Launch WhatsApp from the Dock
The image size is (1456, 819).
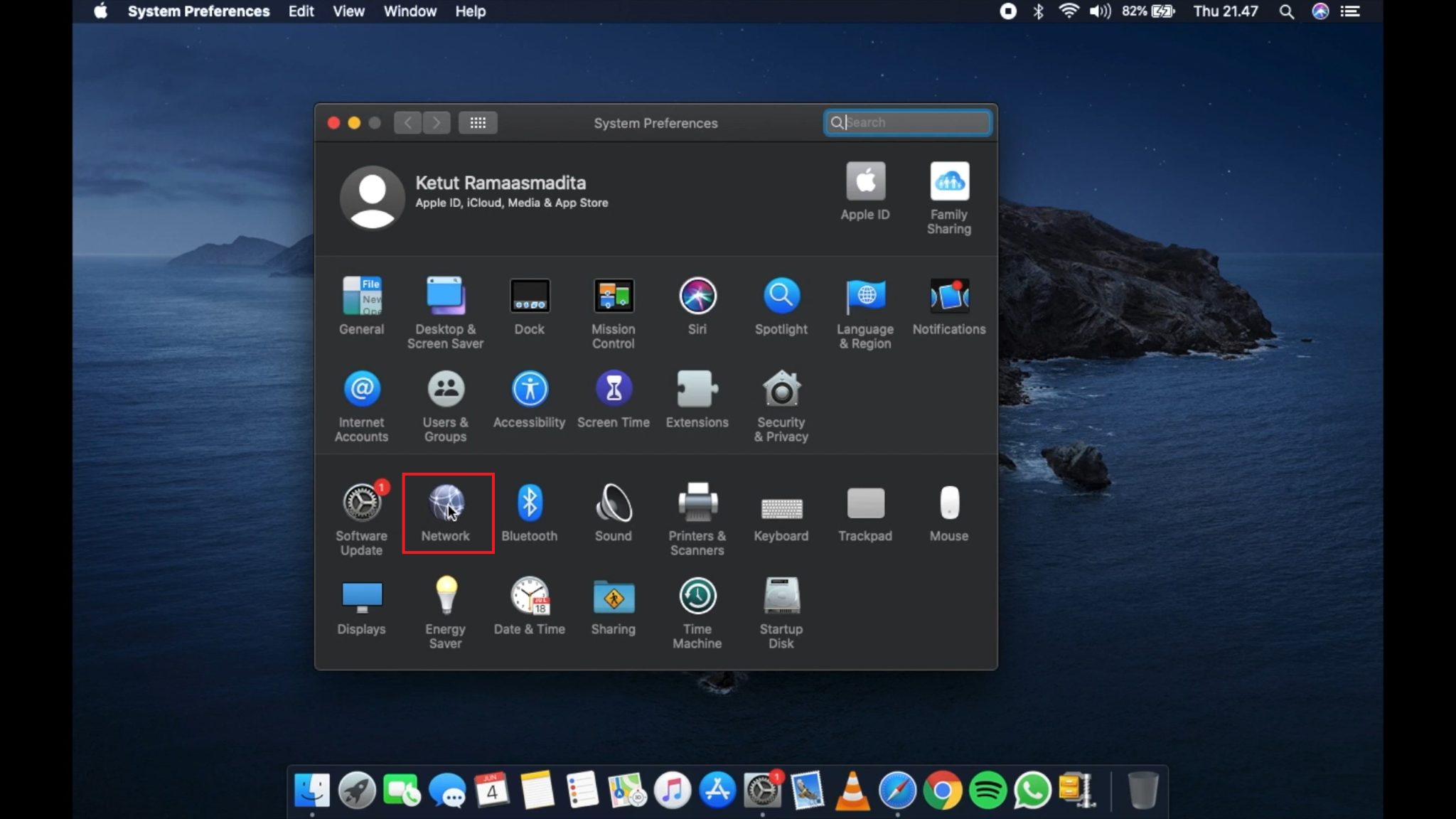[1032, 790]
